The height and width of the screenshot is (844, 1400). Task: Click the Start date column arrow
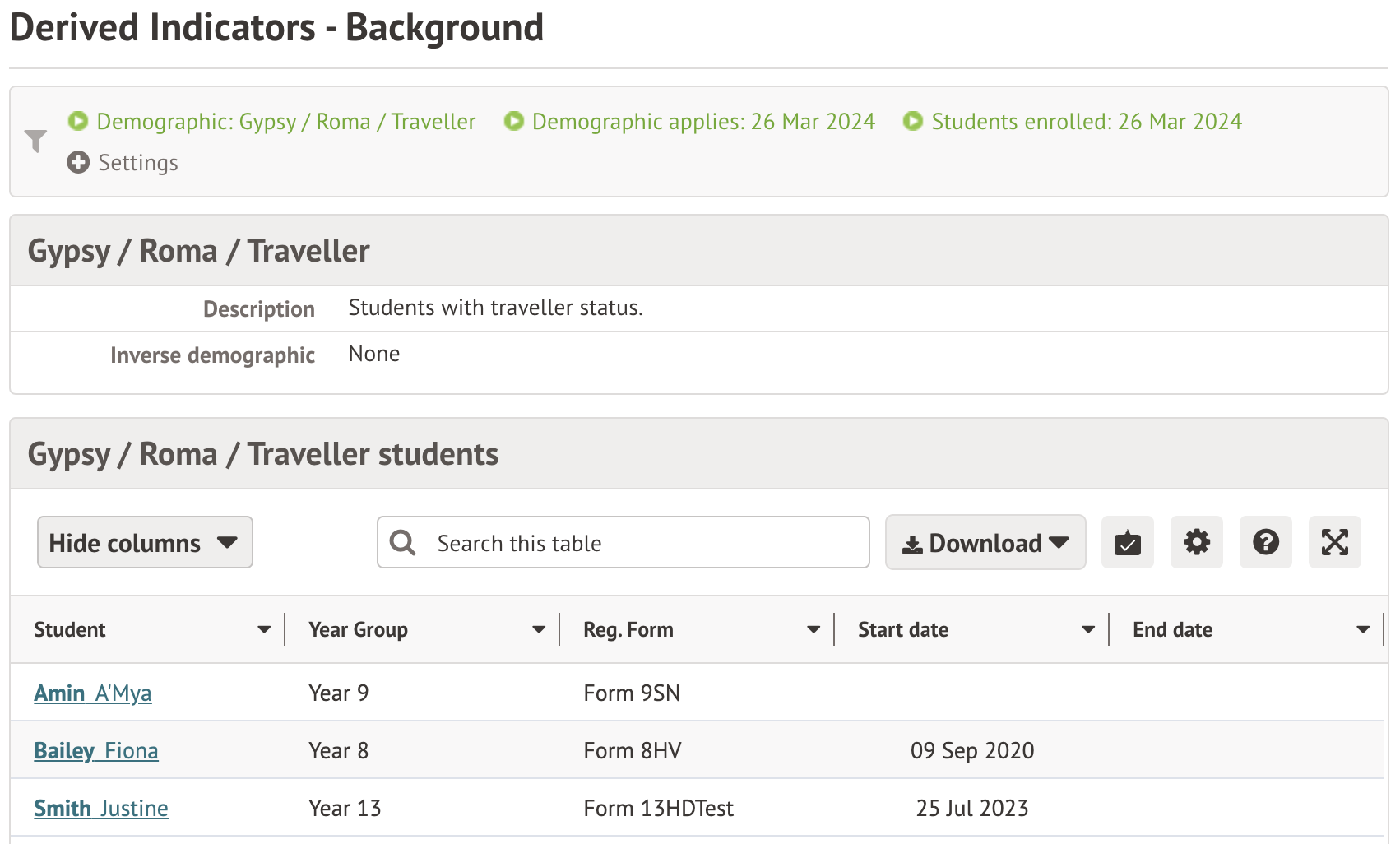[x=1088, y=630]
